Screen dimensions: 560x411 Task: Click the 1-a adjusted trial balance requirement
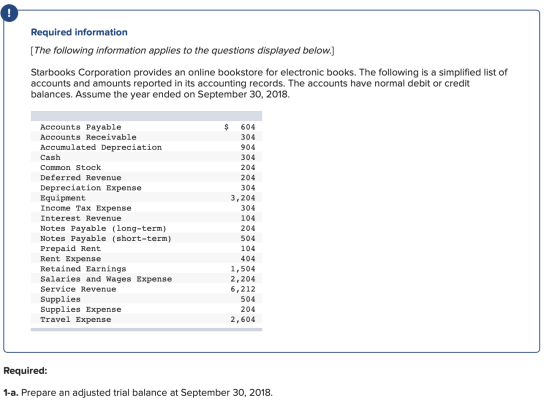coord(138,392)
